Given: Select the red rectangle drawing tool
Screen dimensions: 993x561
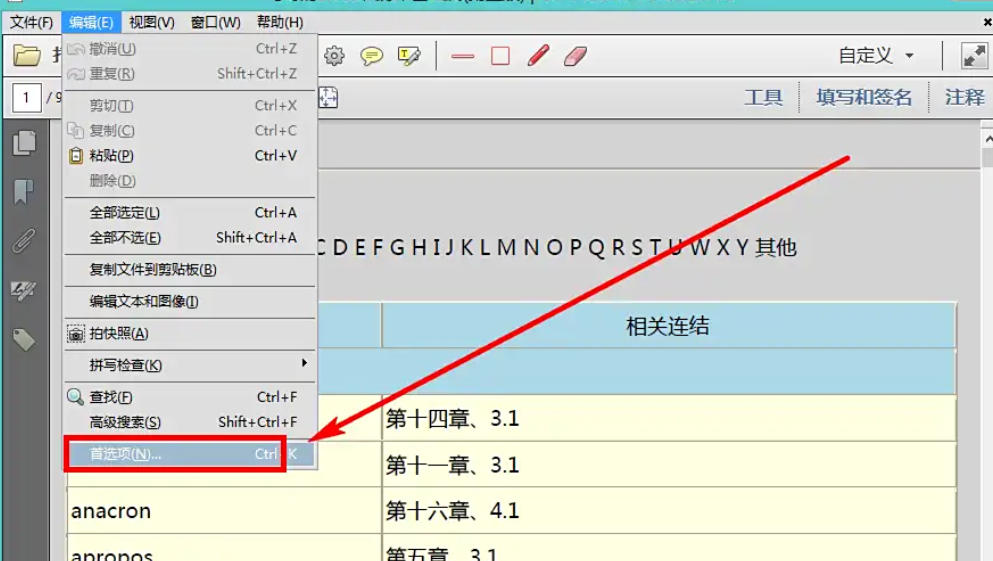Looking at the screenshot, I should [x=500, y=57].
